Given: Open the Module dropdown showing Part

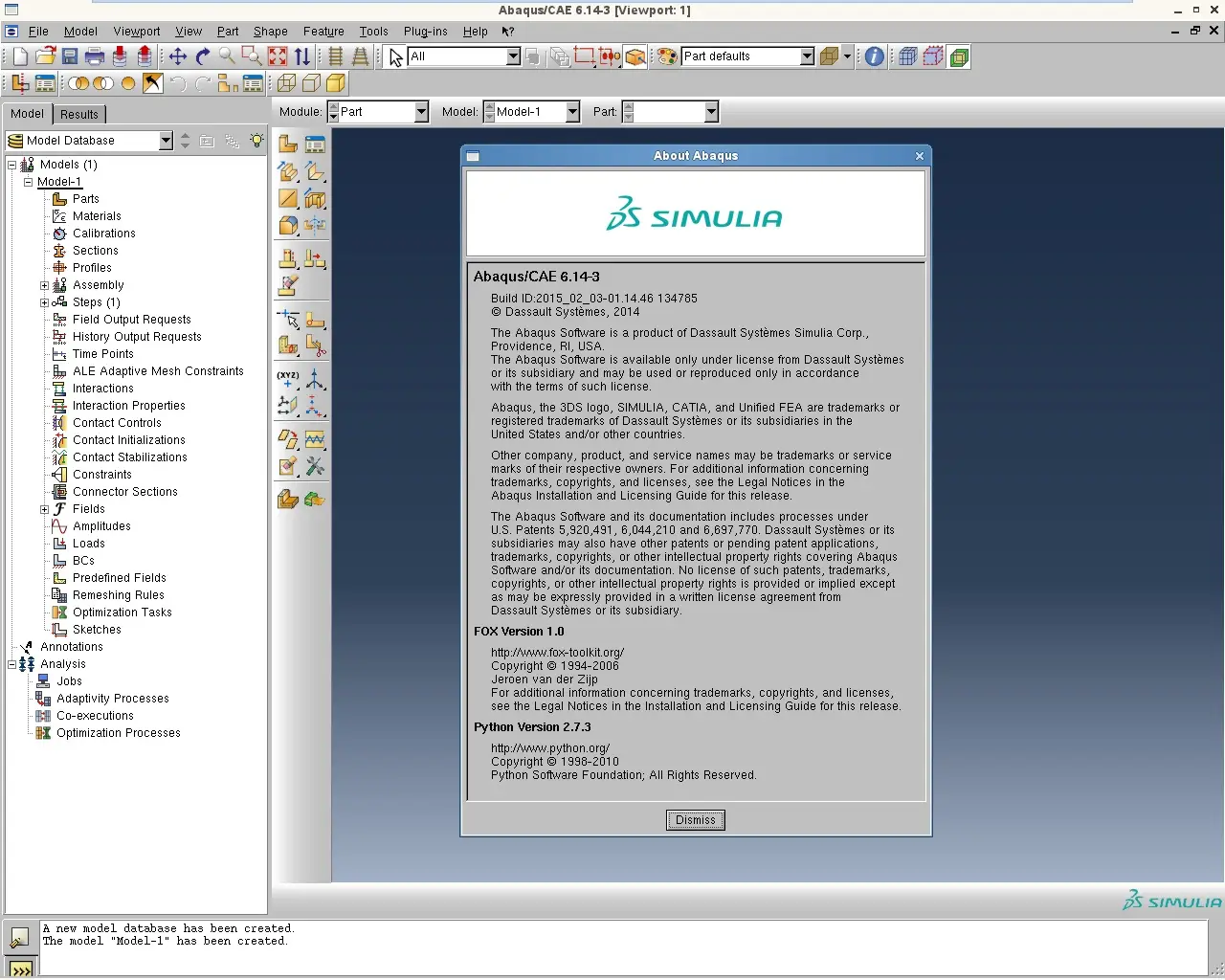Looking at the screenshot, I should click(x=421, y=112).
